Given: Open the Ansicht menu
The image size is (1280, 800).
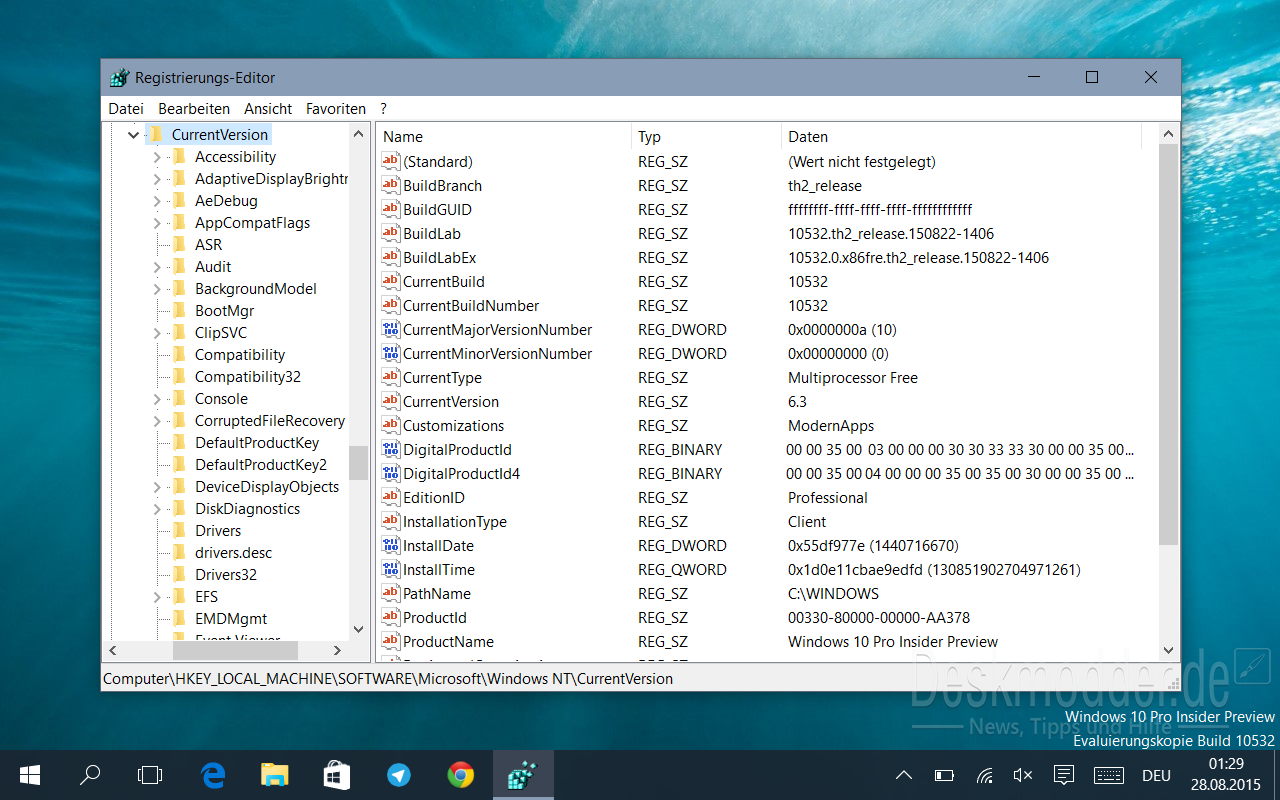Looking at the screenshot, I should coord(268,108).
